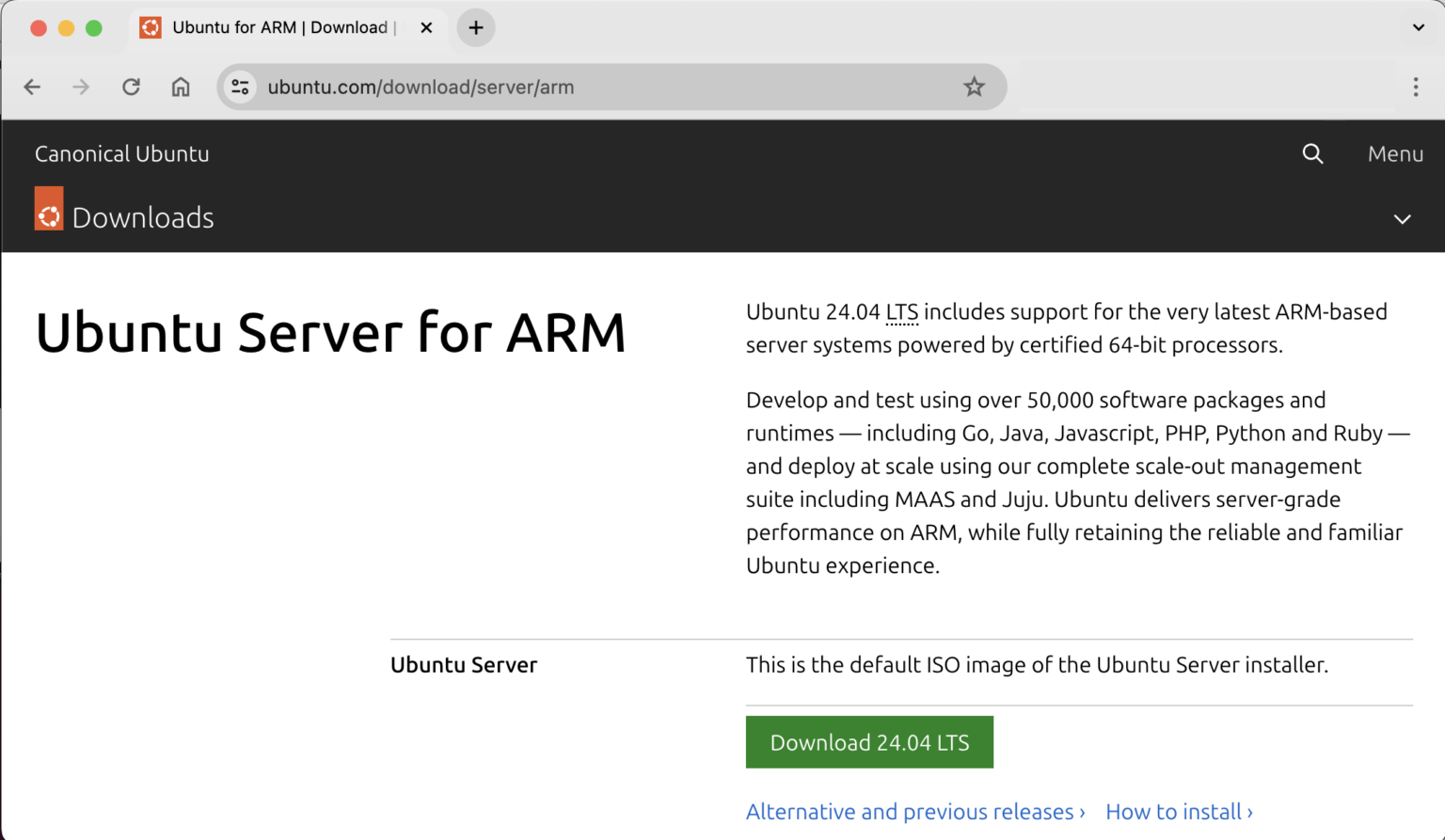The image size is (1445, 840).
Task: Follow the How to install link
Action: click(1179, 812)
